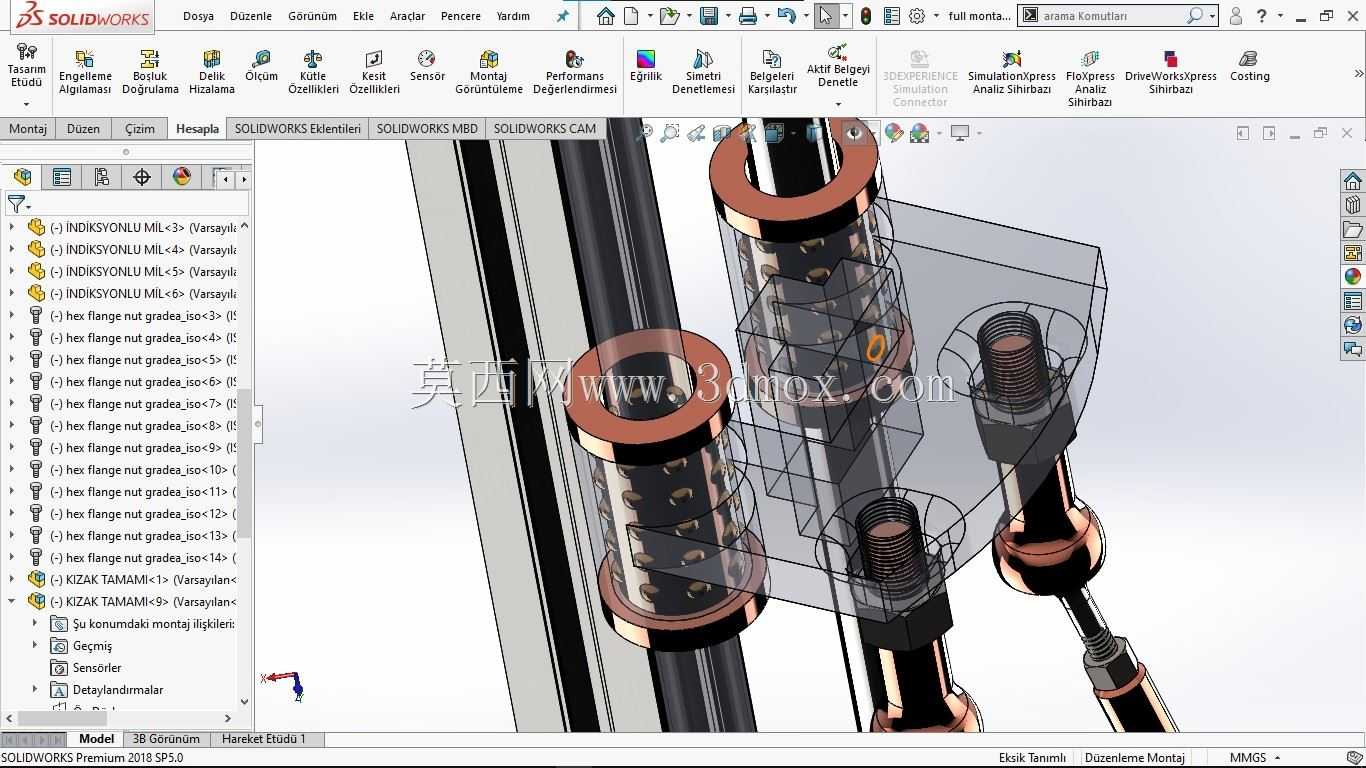Launch SimulationXpress Analiz Sihirbazı
The height and width of the screenshot is (768, 1366).
[x=1011, y=72]
